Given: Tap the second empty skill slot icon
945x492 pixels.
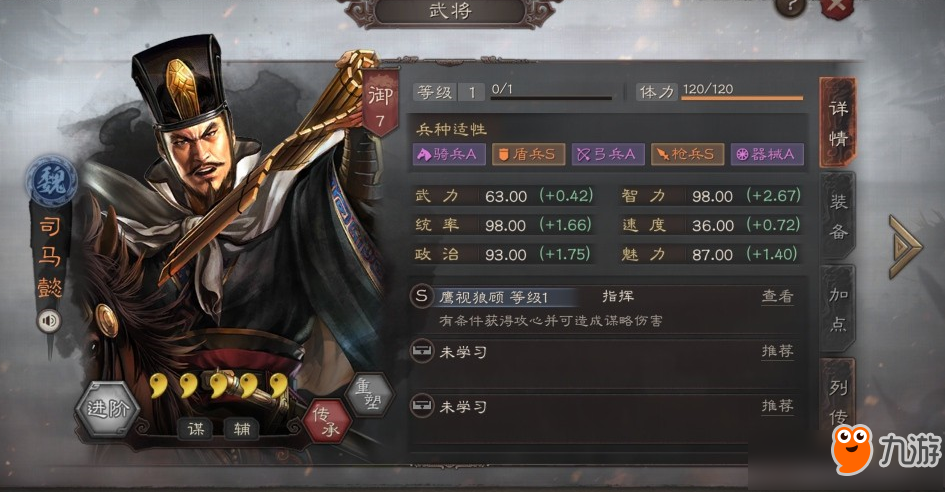Looking at the screenshot, I should [x=421, y=406].
